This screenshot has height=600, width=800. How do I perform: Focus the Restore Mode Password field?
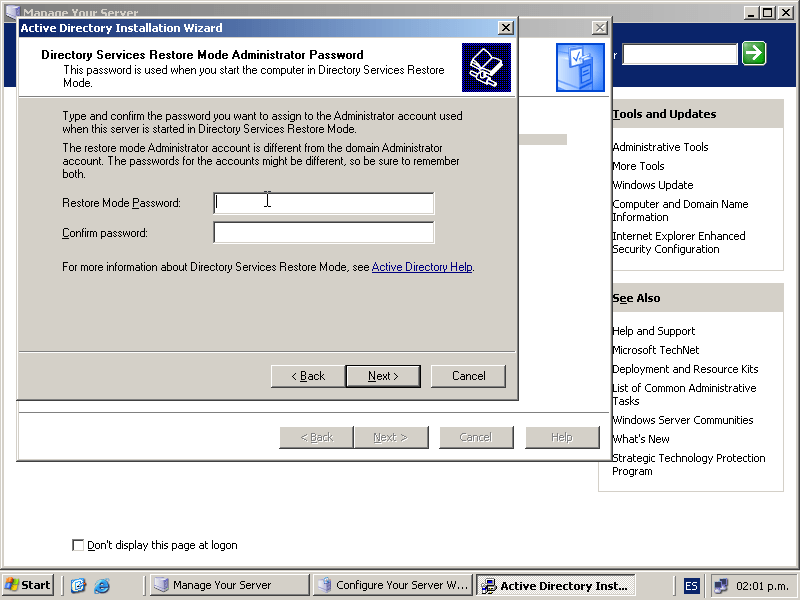pyautogui.click(x=323, y=204)
